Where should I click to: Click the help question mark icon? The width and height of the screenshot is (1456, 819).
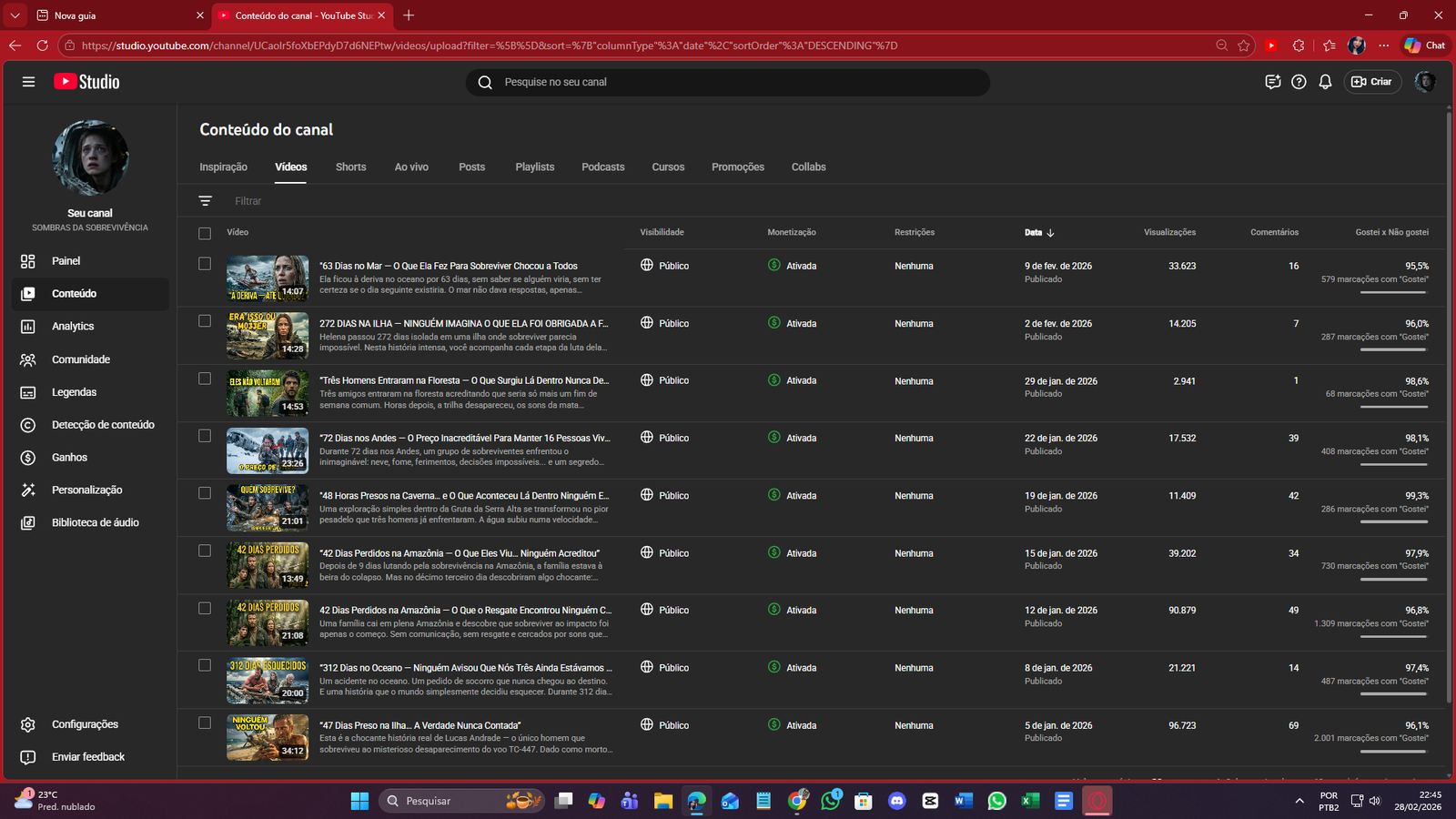coord(1299,82)
